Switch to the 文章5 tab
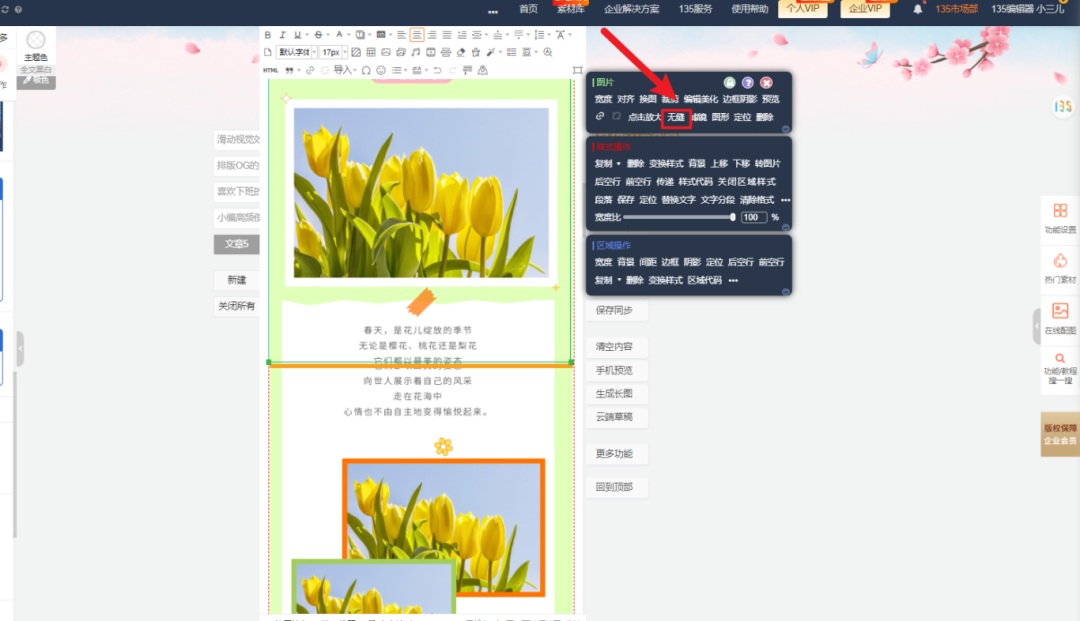Viewport: 1080px width, 621px height. 236,244
